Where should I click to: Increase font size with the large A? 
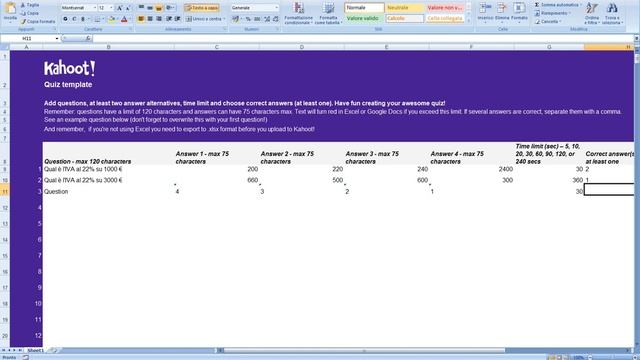[x=119, y=8]
